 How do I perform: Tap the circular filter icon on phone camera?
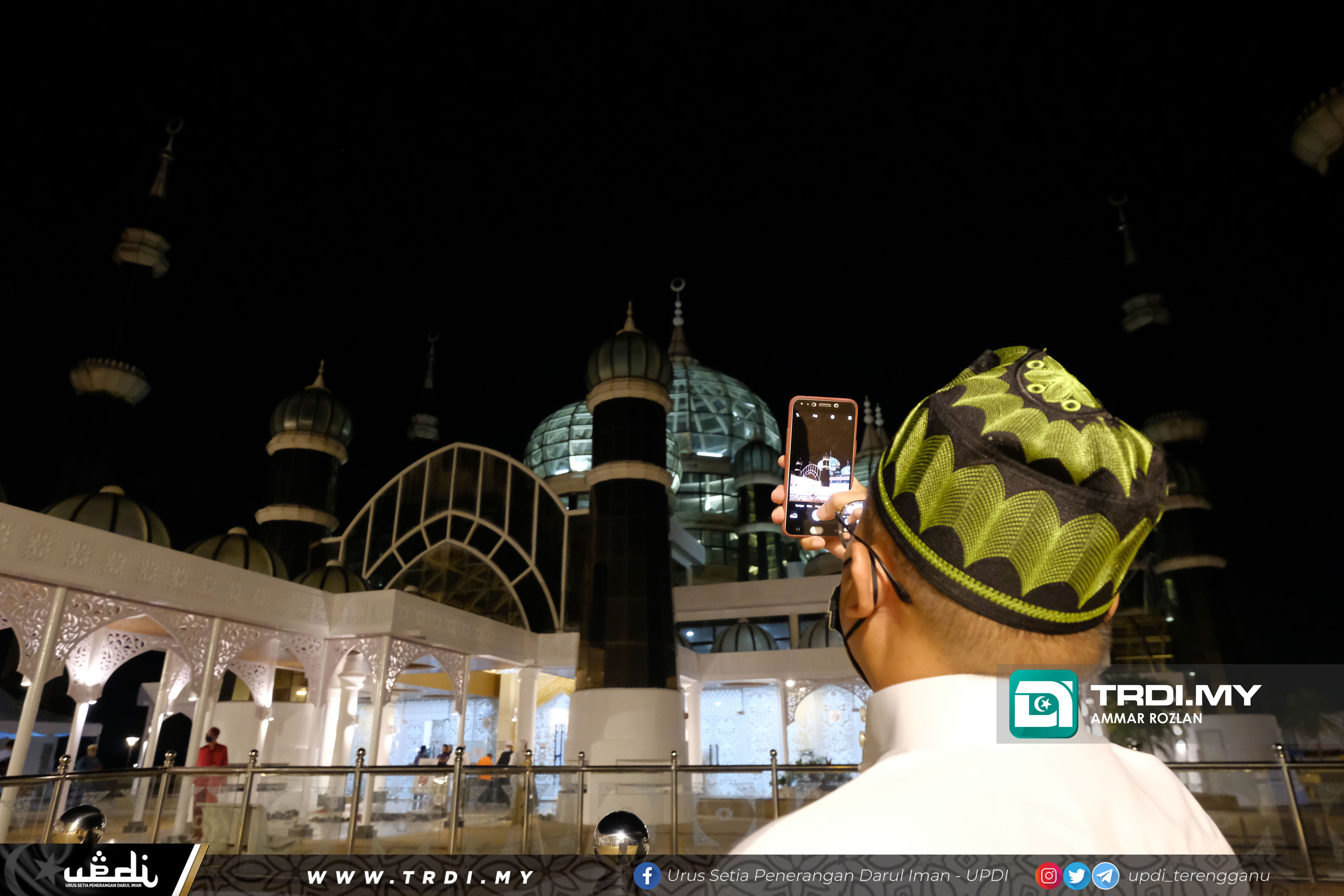coord(833,417)
